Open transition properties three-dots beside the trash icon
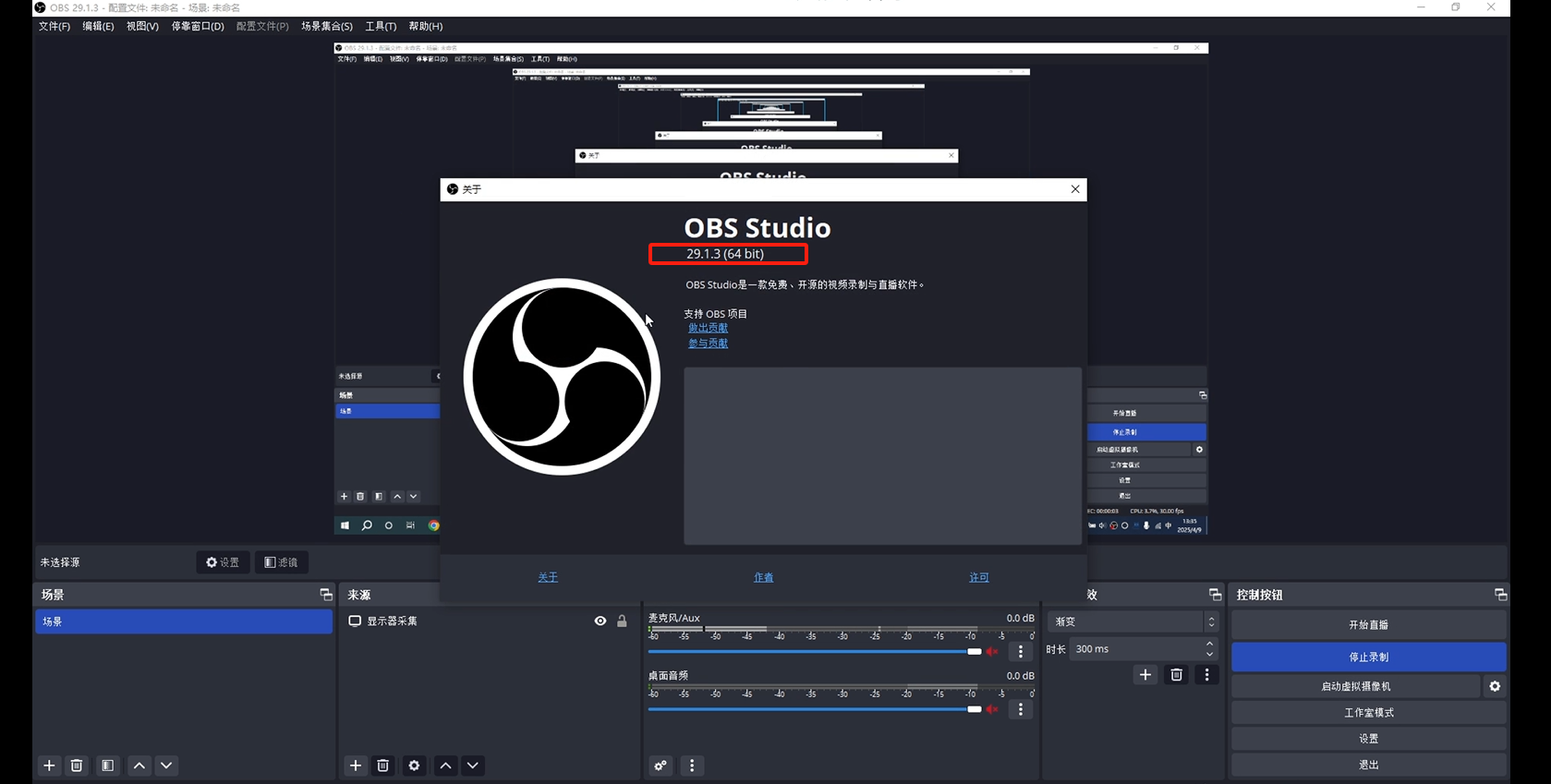This screenshot has height=784, width=1551. click(1206, 675)
